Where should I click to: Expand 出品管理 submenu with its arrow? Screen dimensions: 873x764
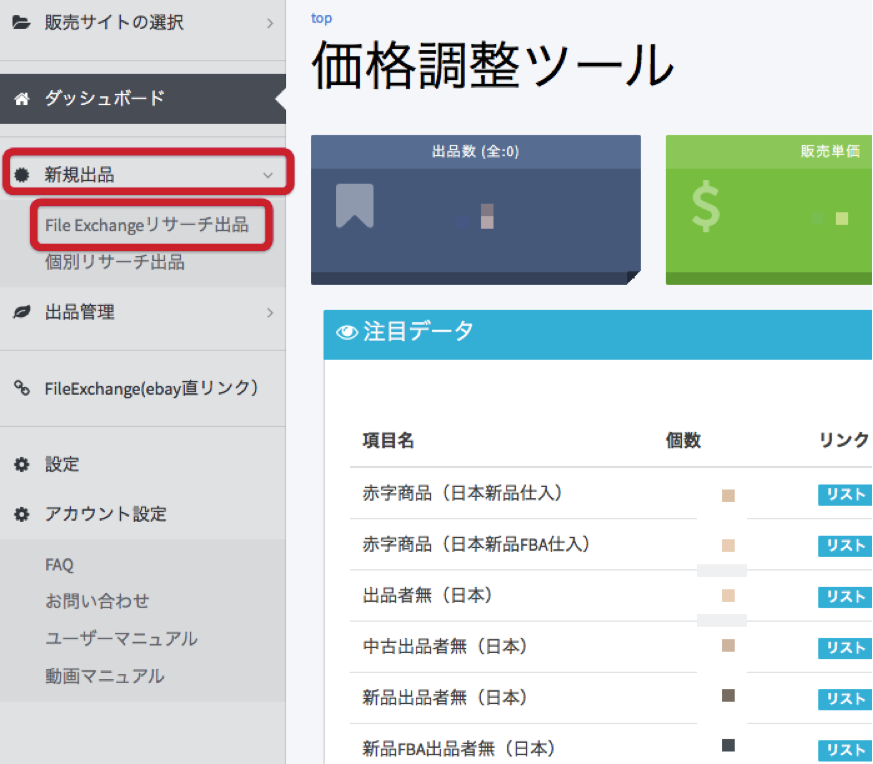point(269,313)
